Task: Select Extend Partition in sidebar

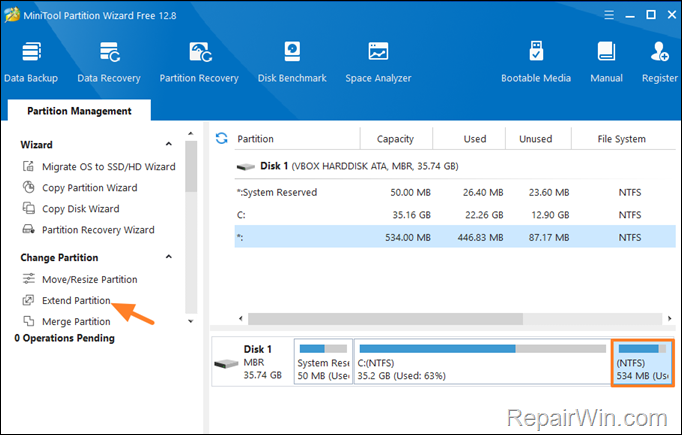Action: click(x=76, y=301)
